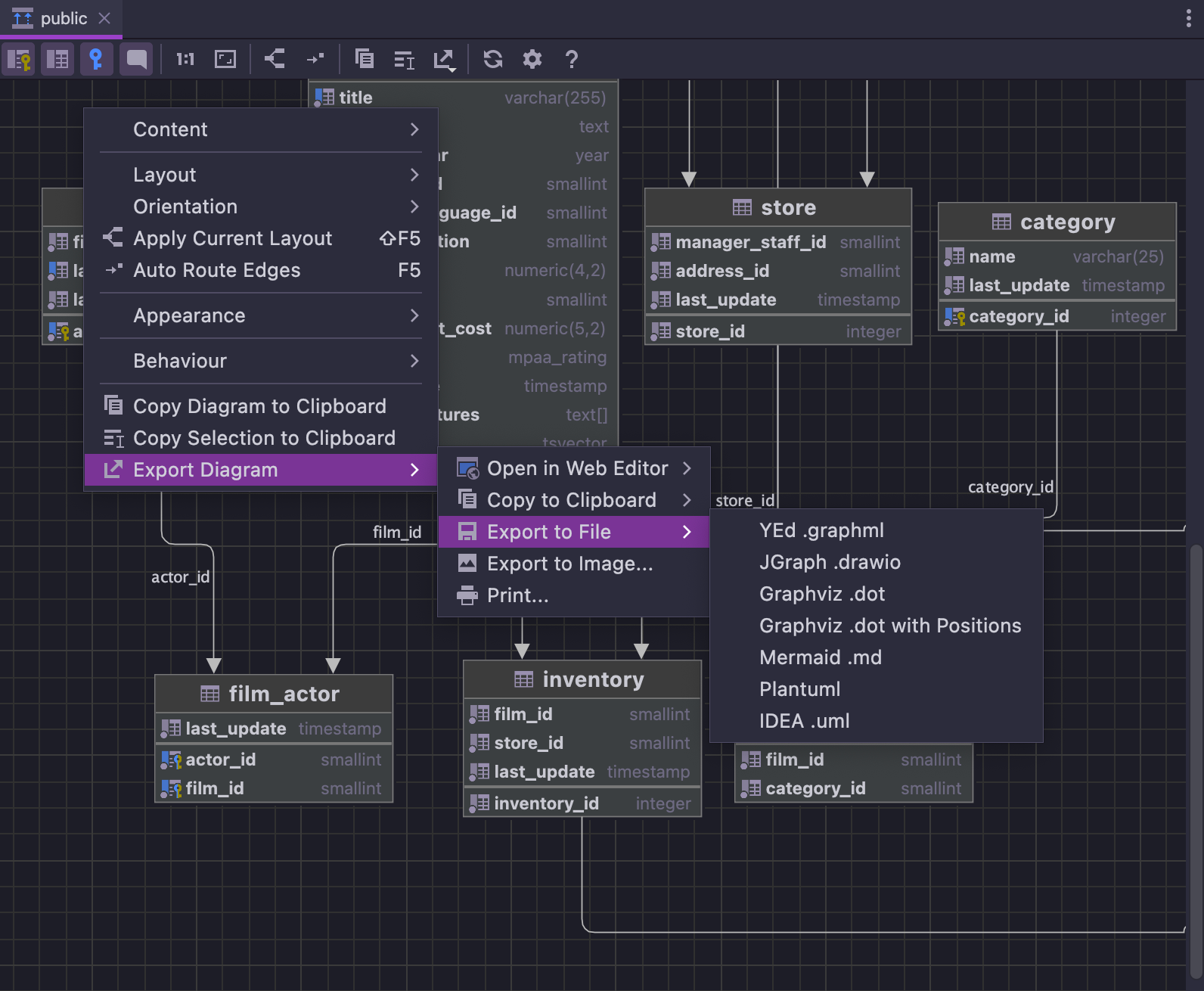Click Apply Current Layout toolbar icon
The height and width of the screenshot is (991, 1204).
pos(275,59)
